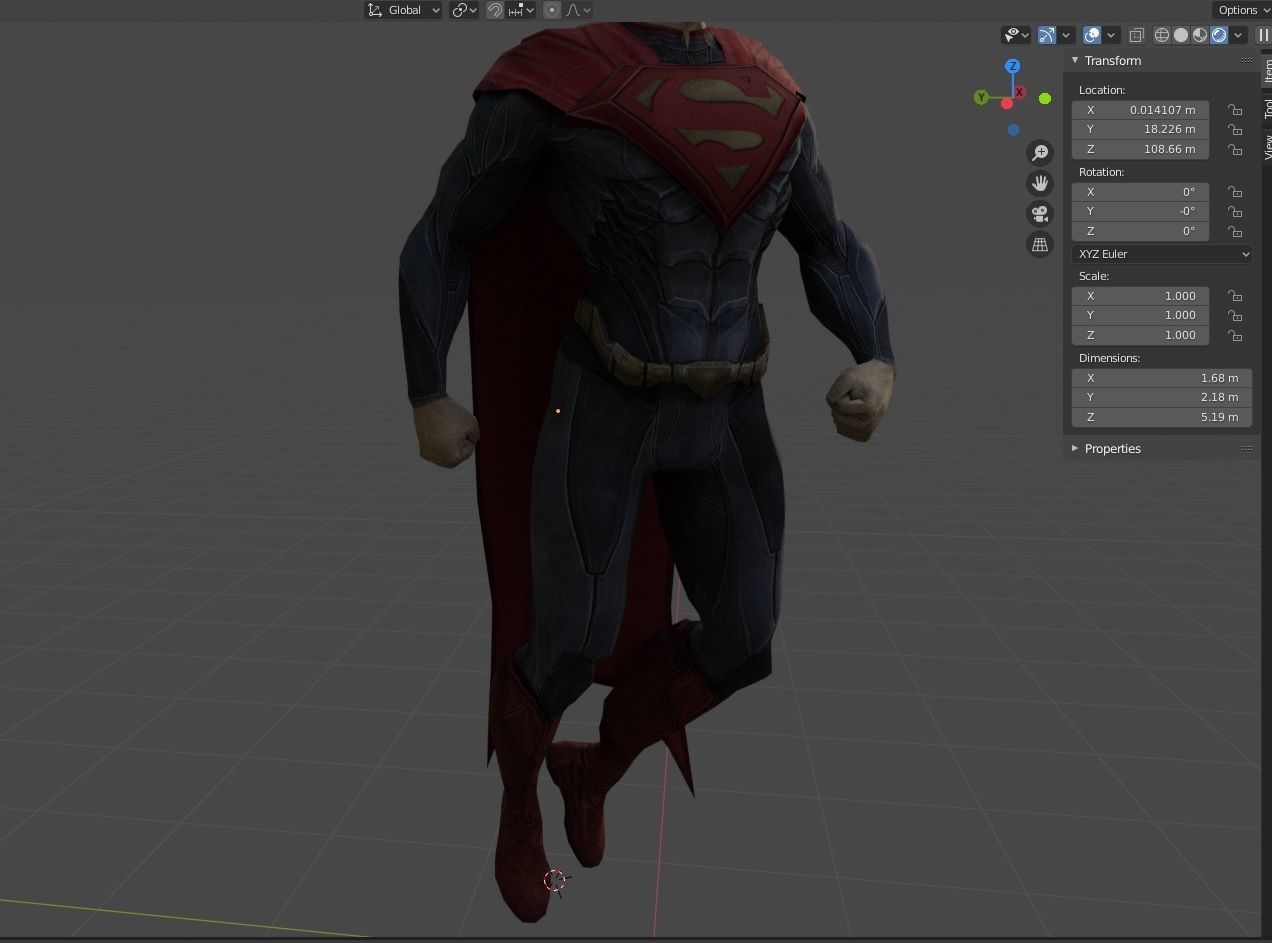1272x943 pixels.
Task: Toggle proportional editing
Action: click(552, 10)
